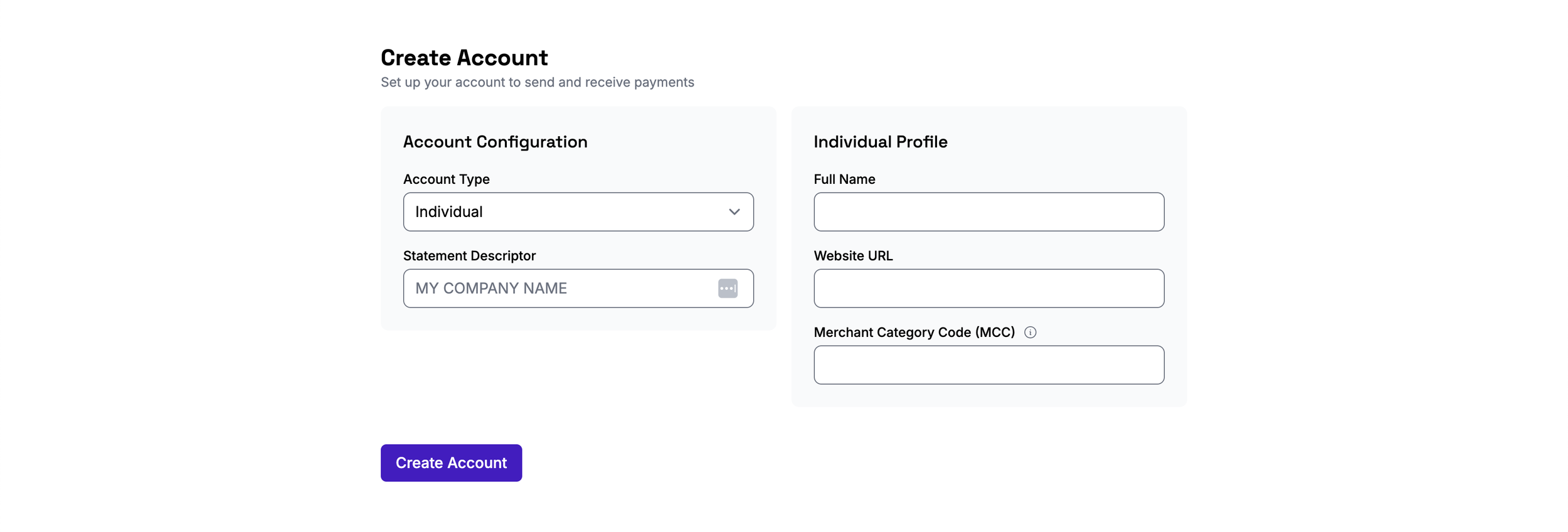Click the Create Account page heading
1568x532 pixels.
click(x=464, y=58)
